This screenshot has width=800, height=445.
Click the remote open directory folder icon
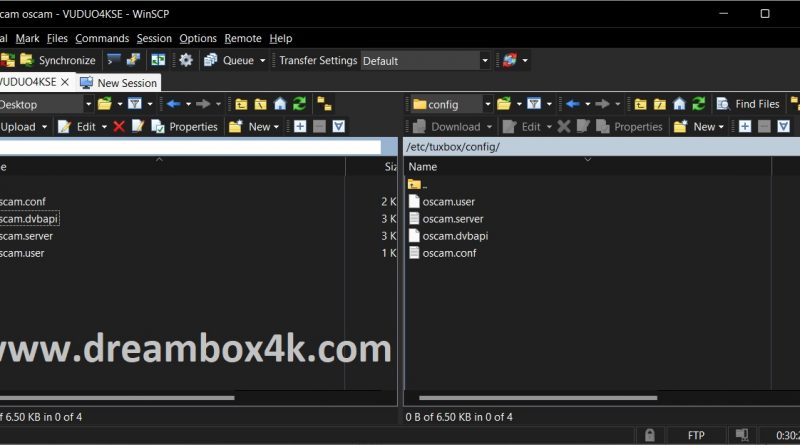[504, 104]
